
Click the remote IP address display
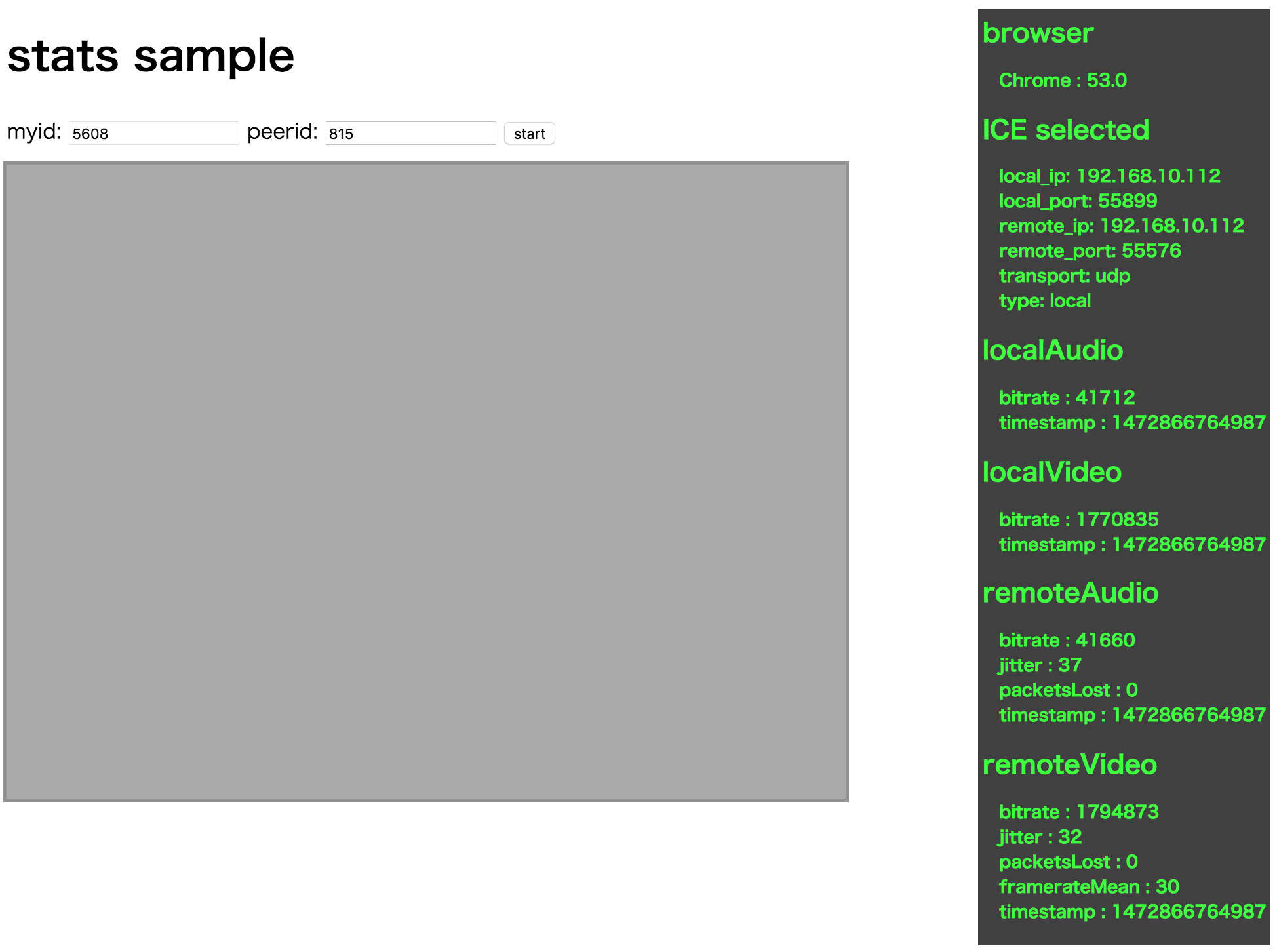pyautogui.click(x=1125, y=225)
